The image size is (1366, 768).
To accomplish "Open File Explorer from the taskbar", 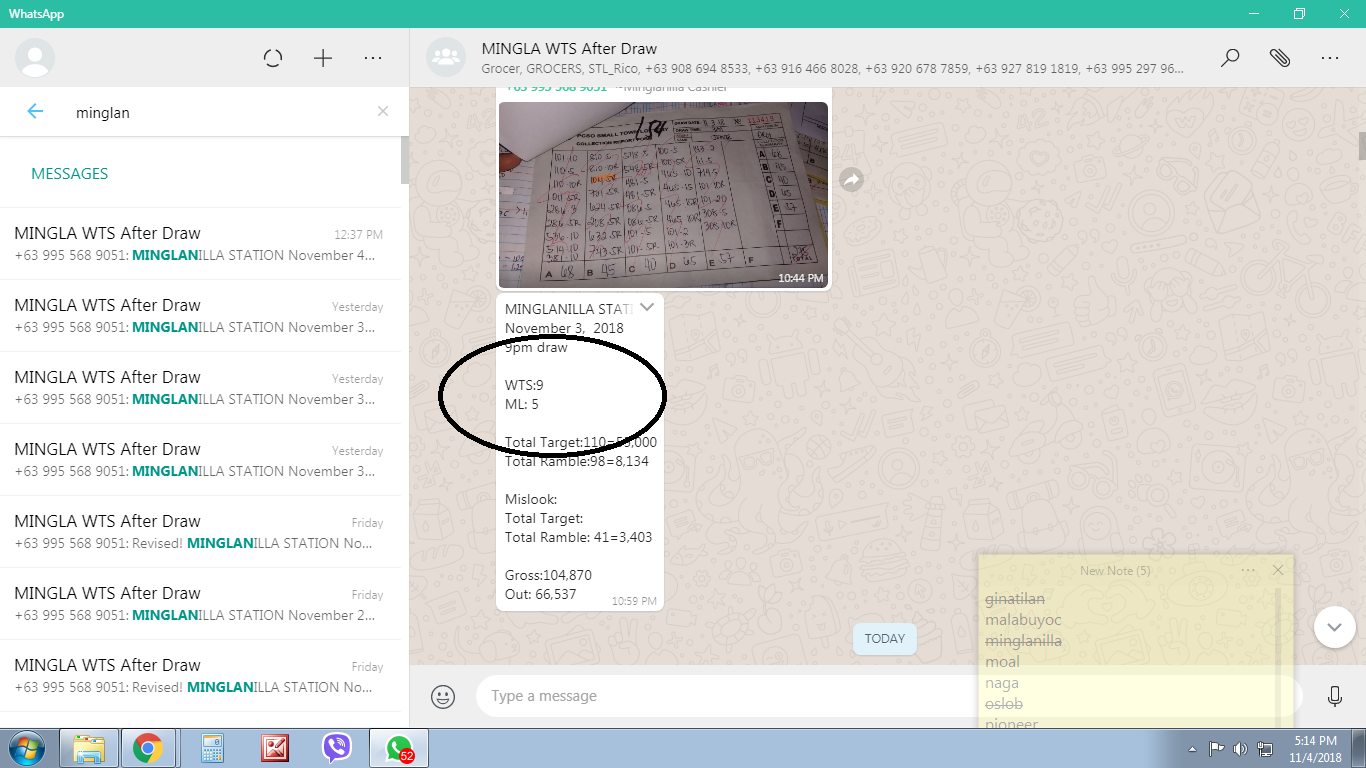I will click(x=89, y=748).
